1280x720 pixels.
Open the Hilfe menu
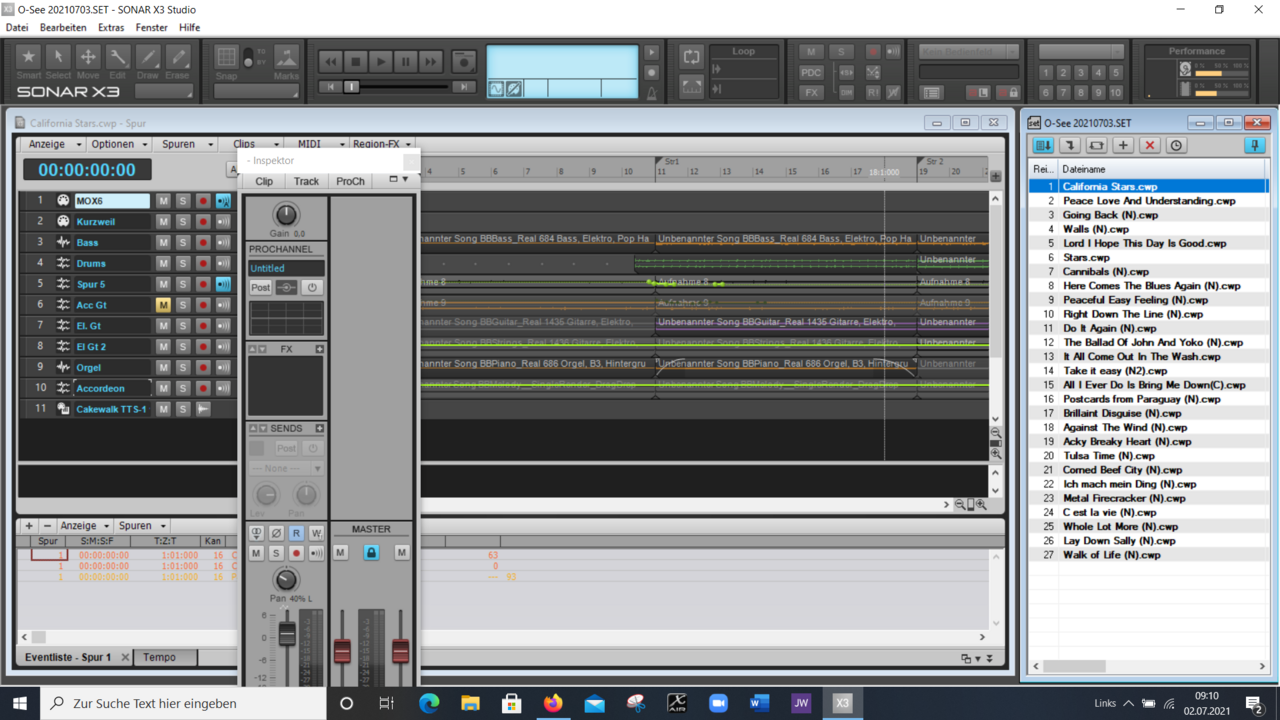click(x=189, y=27)
